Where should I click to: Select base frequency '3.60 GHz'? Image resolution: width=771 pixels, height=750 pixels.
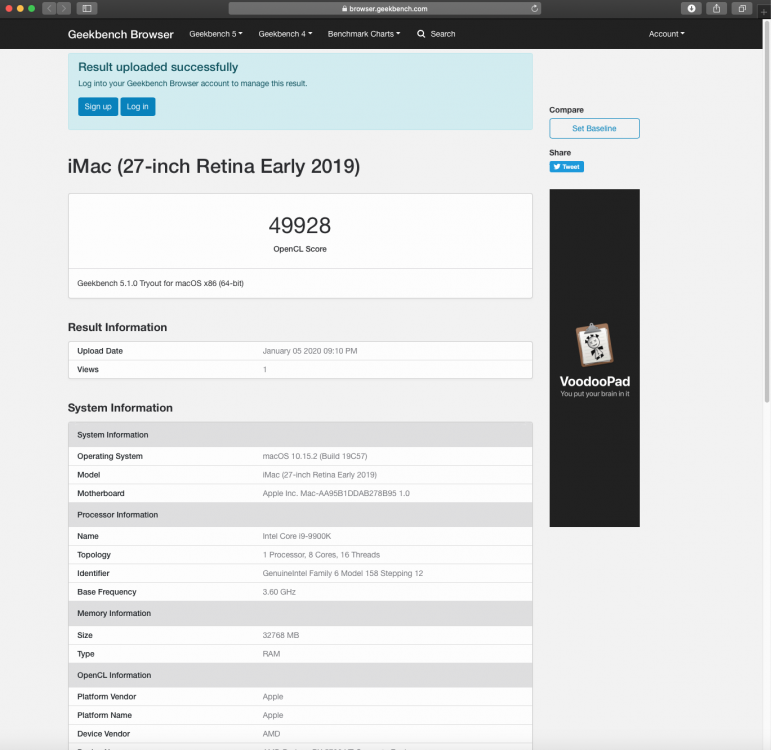point(279,592)
